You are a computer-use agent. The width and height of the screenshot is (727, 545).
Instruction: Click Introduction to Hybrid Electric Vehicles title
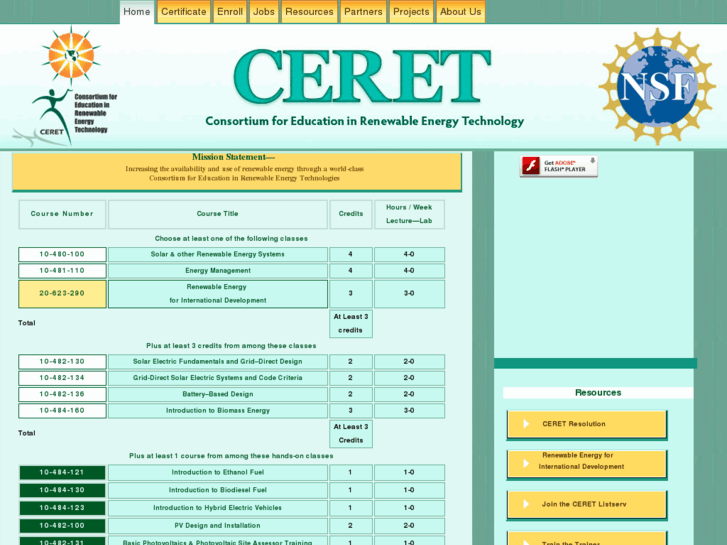(217, 508)
